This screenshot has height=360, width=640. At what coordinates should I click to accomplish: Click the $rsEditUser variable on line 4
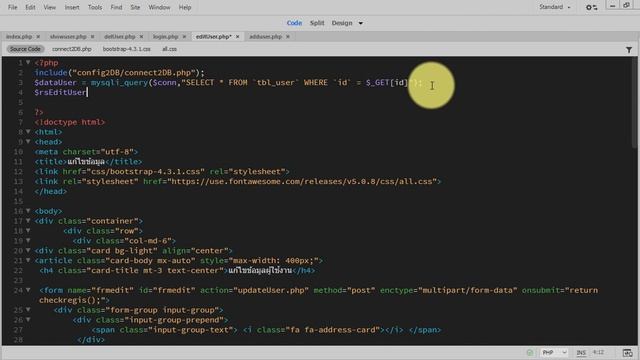click(60, 93)
